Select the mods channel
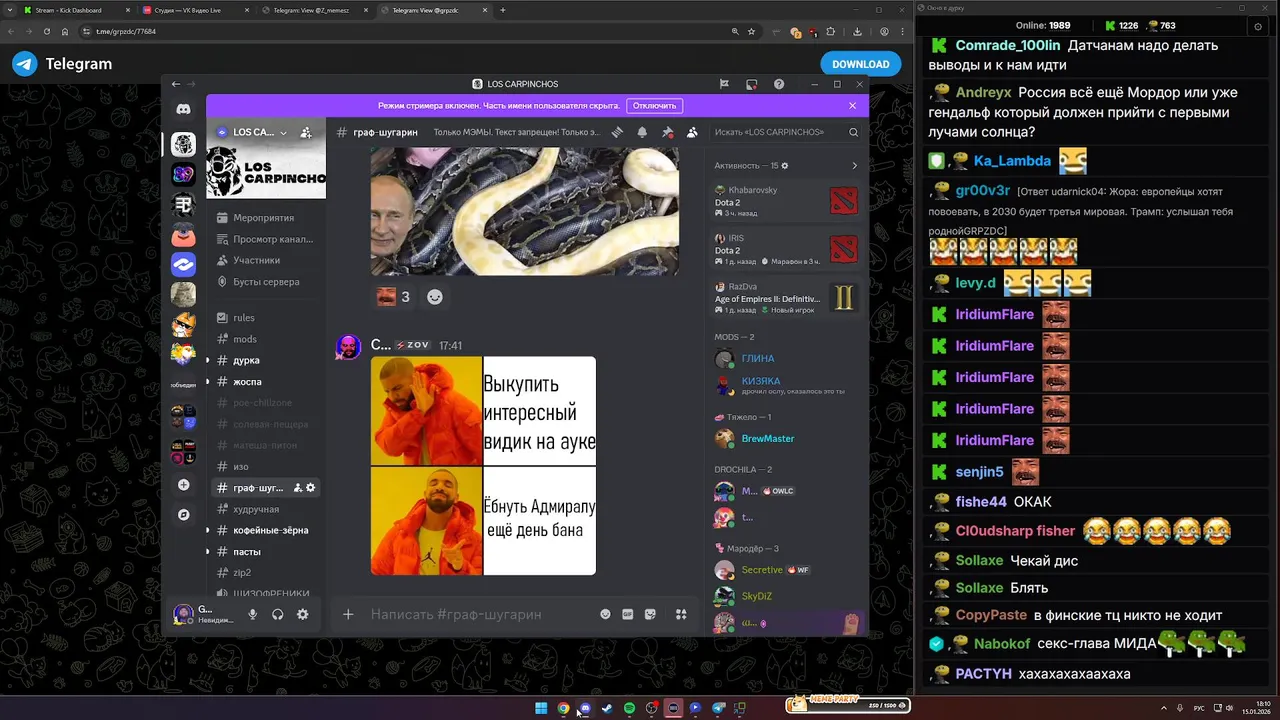Viewport: 1280px width, 720px height. point(265,339)
